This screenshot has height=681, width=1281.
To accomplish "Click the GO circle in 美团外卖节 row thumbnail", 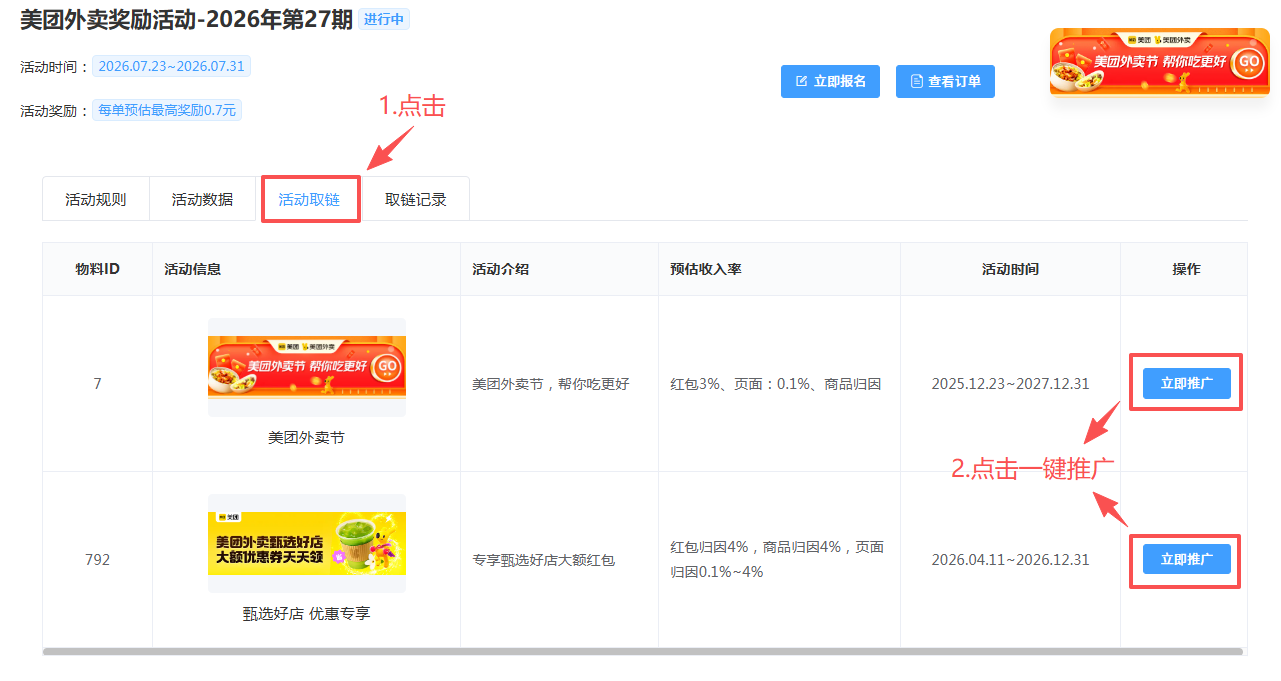I will [387, 367].
